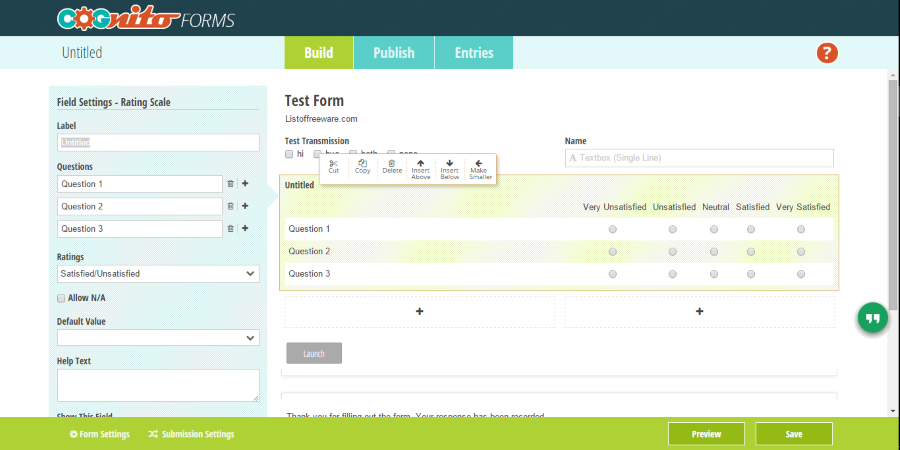Click the Untitled form name
900x450 pixels.
tap(82, 53)
